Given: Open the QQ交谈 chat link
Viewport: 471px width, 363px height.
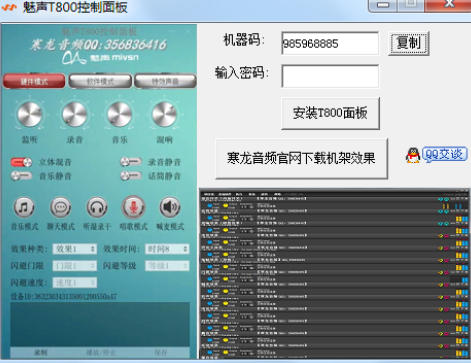Looking at the screenshot, I should tap(445, 154).
